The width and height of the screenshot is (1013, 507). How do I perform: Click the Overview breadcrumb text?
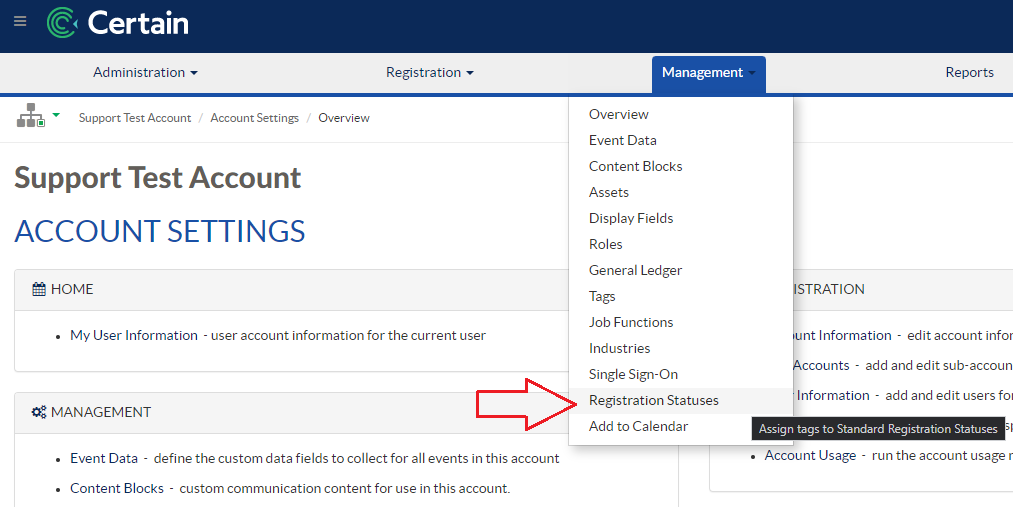pyautogui.click(x=344, y=118)
